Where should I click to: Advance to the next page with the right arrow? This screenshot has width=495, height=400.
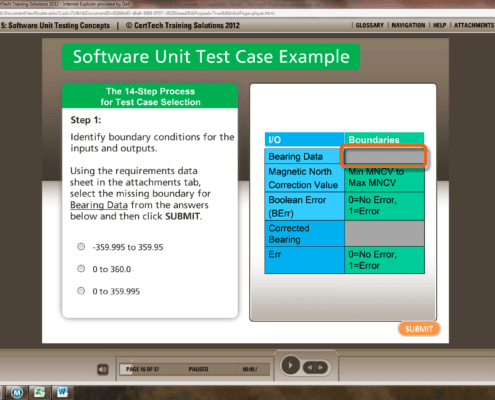[321, 367]
